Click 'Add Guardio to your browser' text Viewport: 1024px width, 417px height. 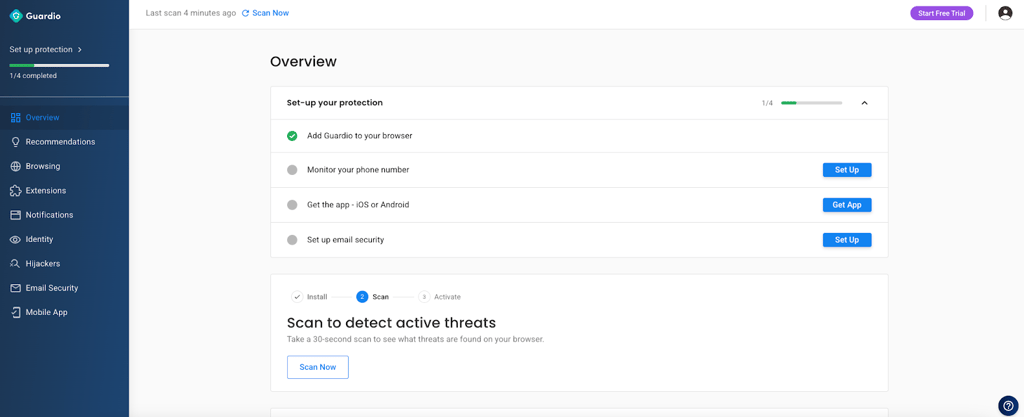pos(360,136)
